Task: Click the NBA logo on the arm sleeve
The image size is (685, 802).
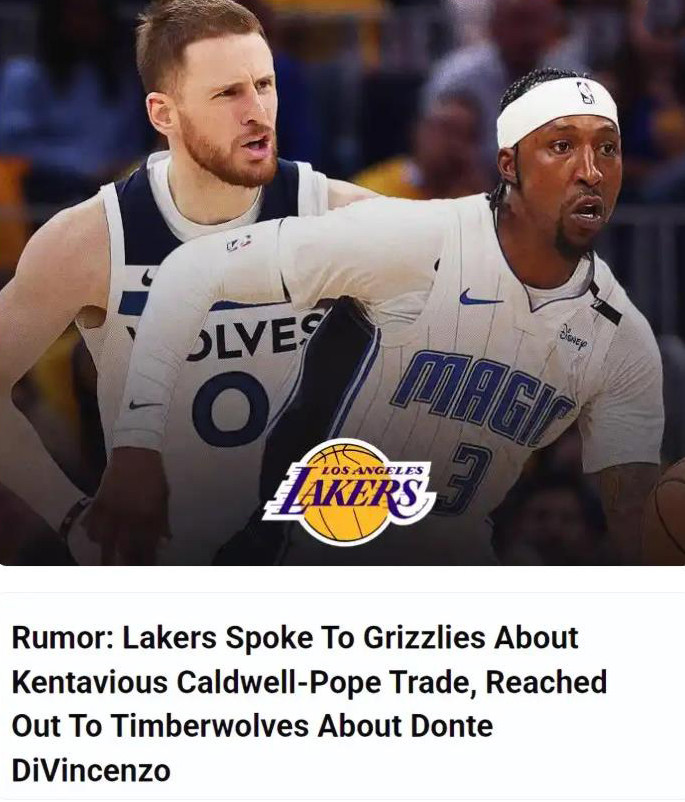Action: point(238,243)
